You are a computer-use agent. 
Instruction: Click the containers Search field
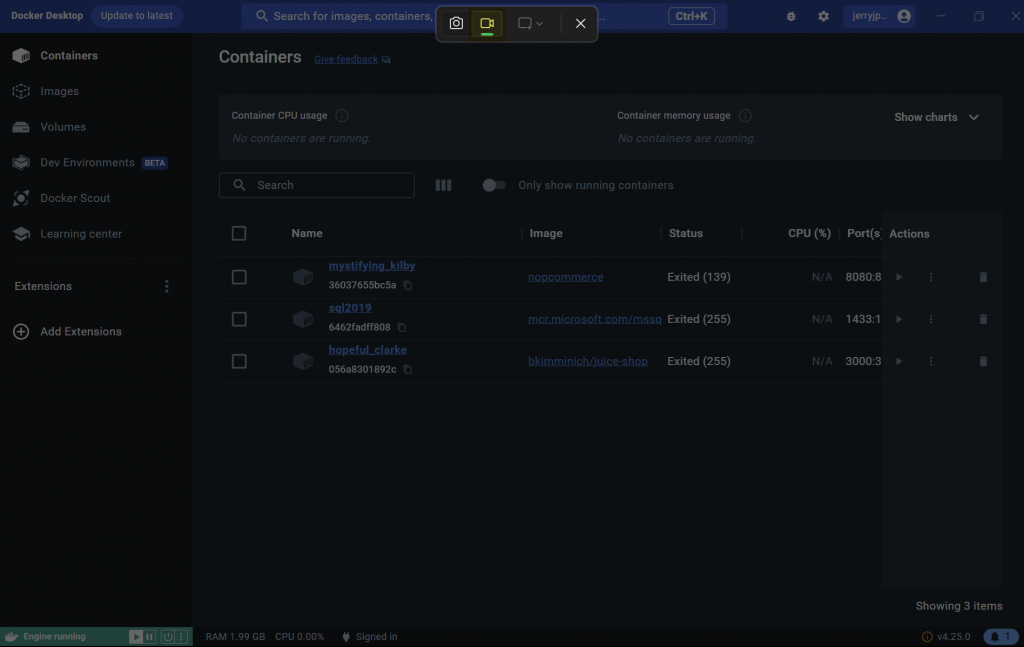pos(317,185)
